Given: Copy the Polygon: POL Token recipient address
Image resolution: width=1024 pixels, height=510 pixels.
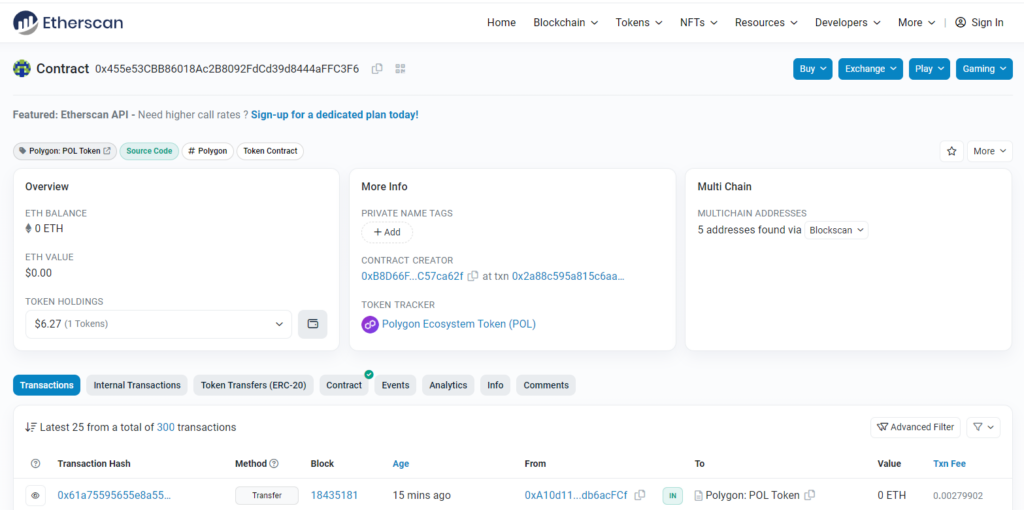Looking at the screenshot, I should [x=810, y=495].
